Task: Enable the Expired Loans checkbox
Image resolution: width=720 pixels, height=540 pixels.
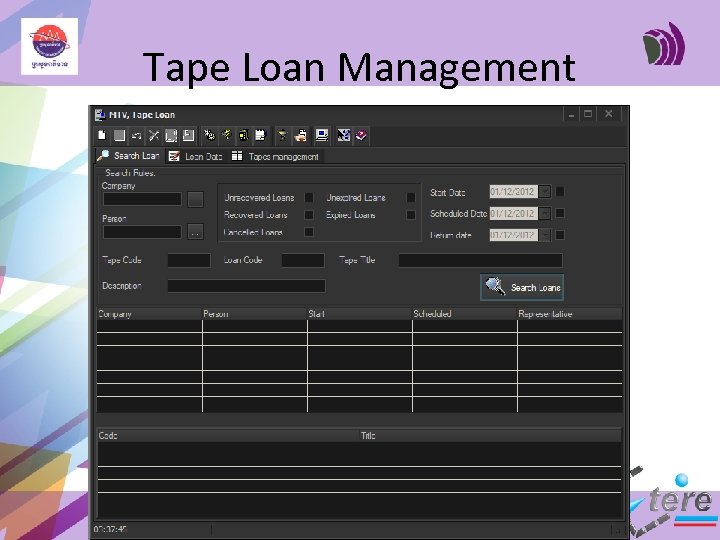Action: click(411, 215)
